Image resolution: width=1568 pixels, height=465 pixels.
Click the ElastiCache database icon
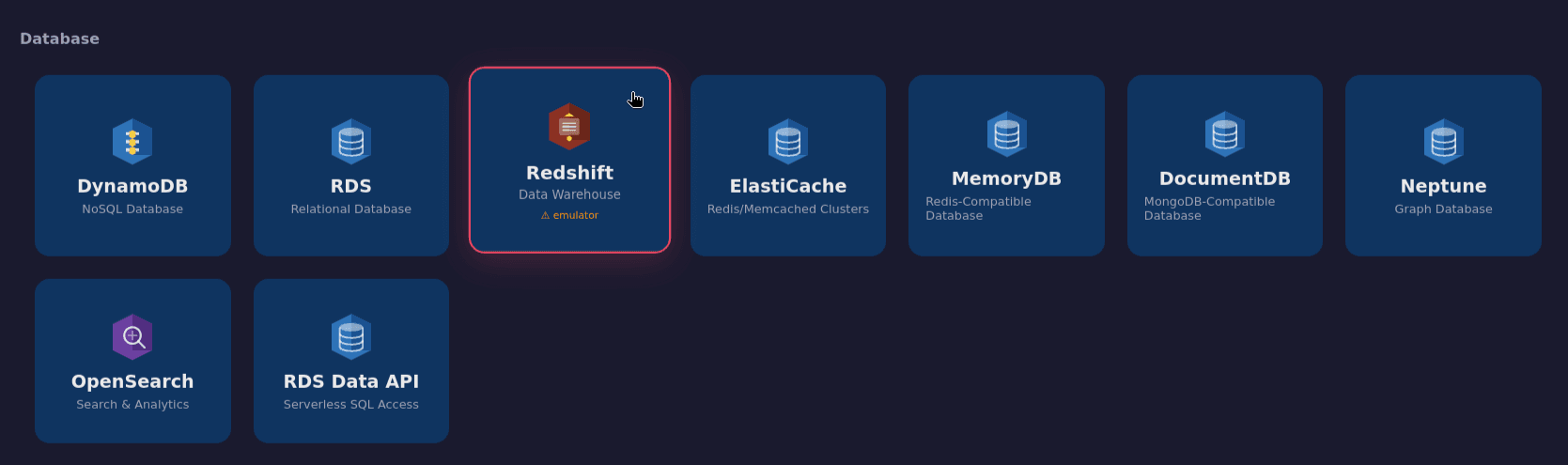788,142
